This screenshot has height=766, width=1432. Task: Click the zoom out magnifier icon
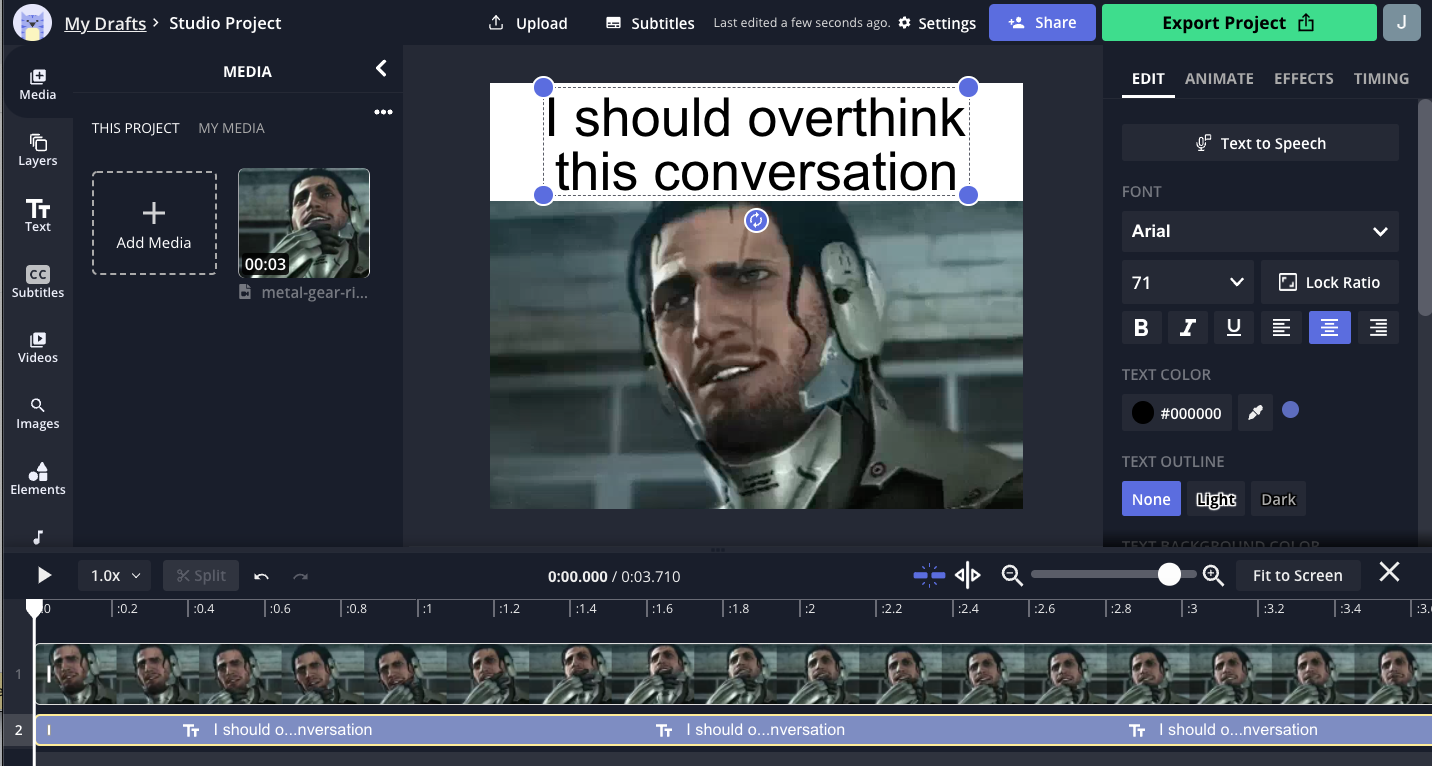pyautogui.click(x=1012, y=575)
